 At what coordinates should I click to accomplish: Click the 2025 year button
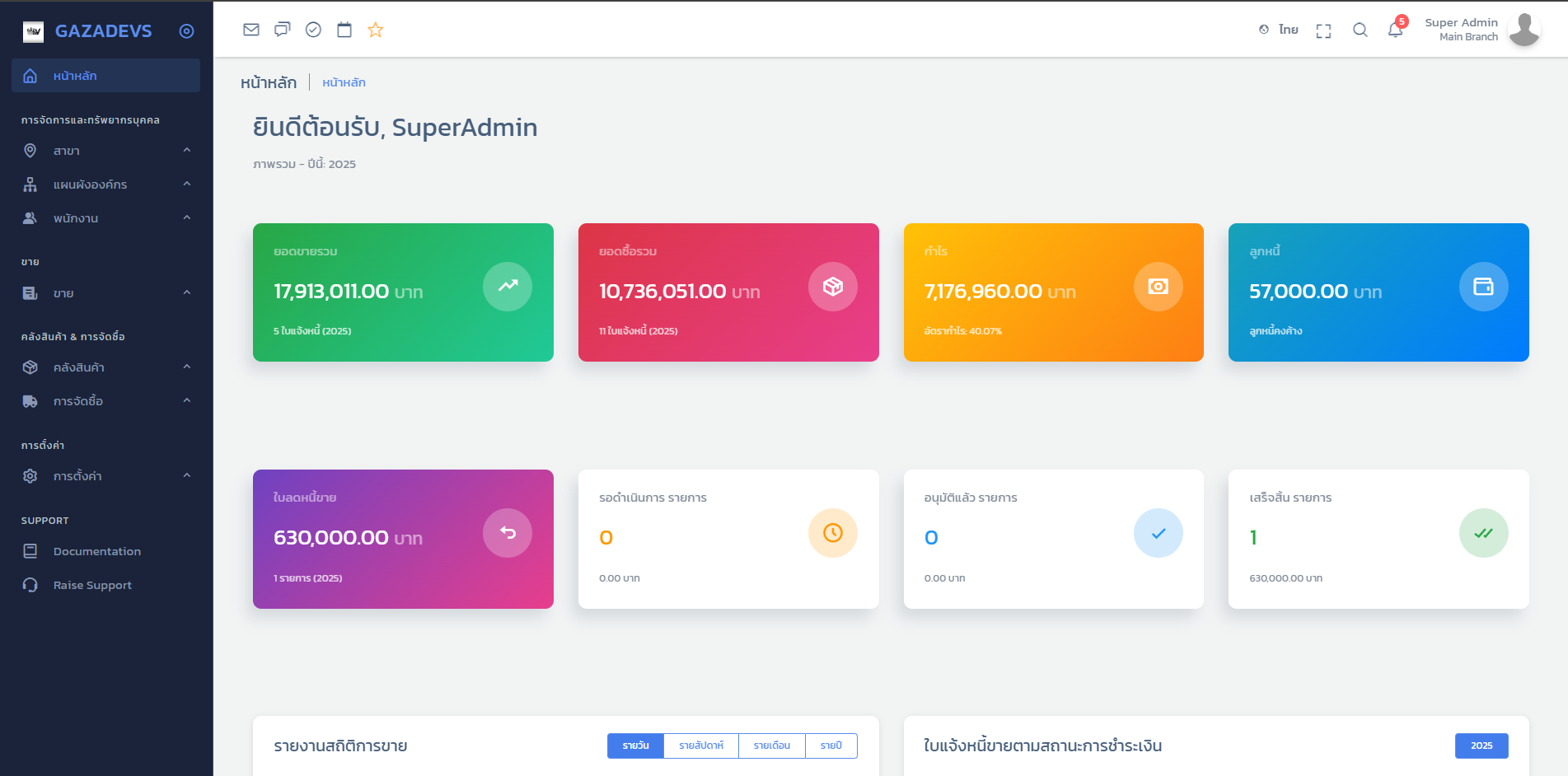pos(1481,746)
